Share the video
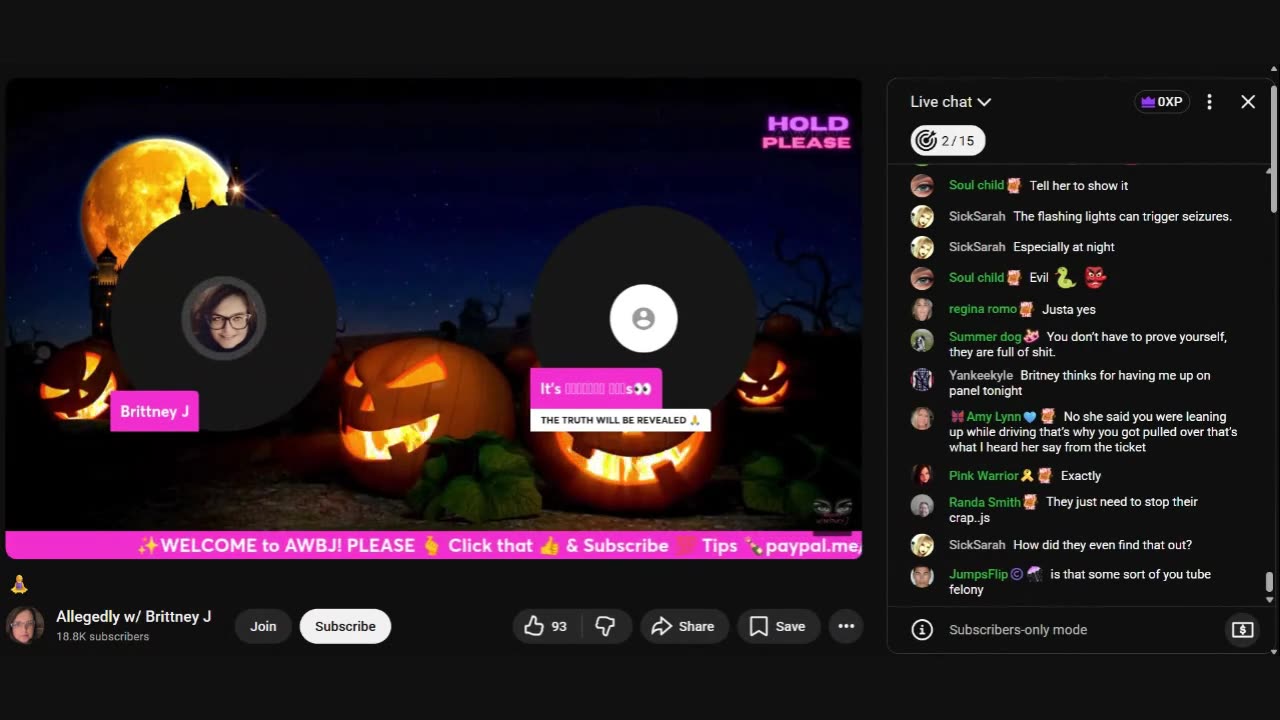1280x720 pixels. (684, 626)
